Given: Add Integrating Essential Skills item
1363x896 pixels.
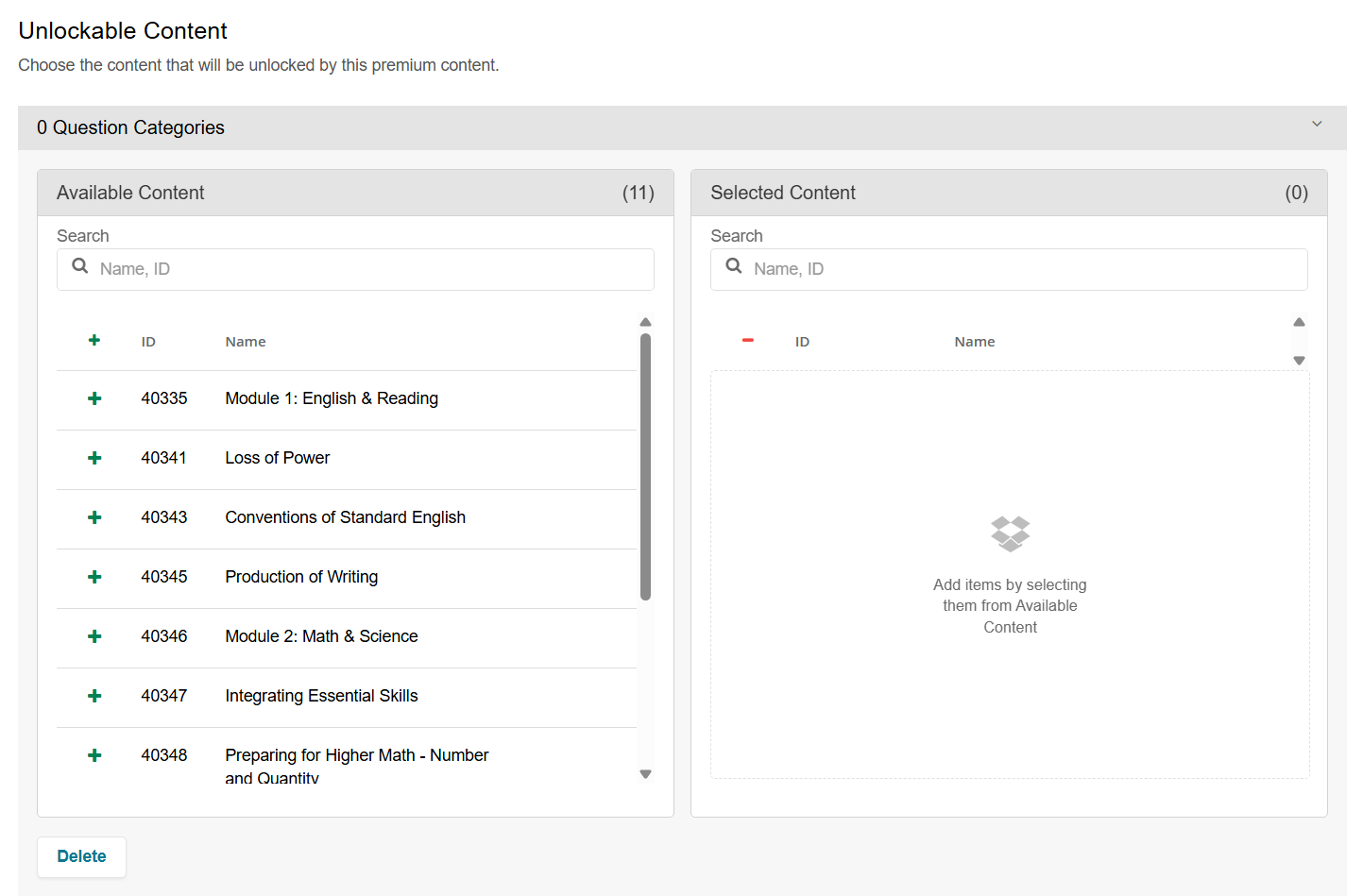Looking at the screenshot, I should pos(94,696).
